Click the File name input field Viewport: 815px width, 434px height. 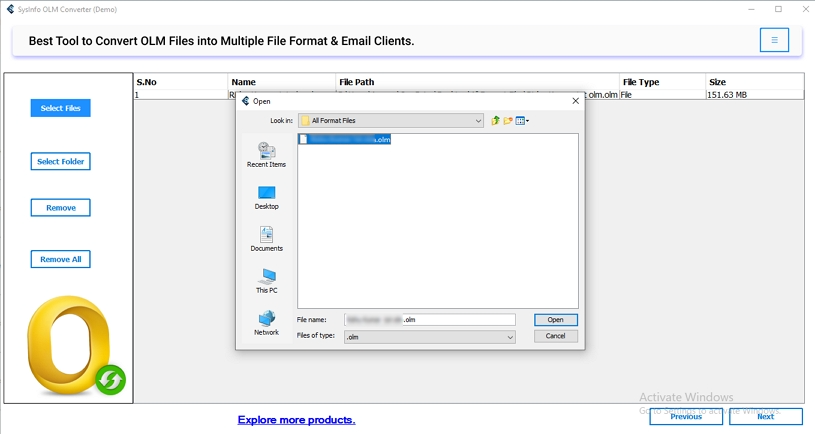430,320
